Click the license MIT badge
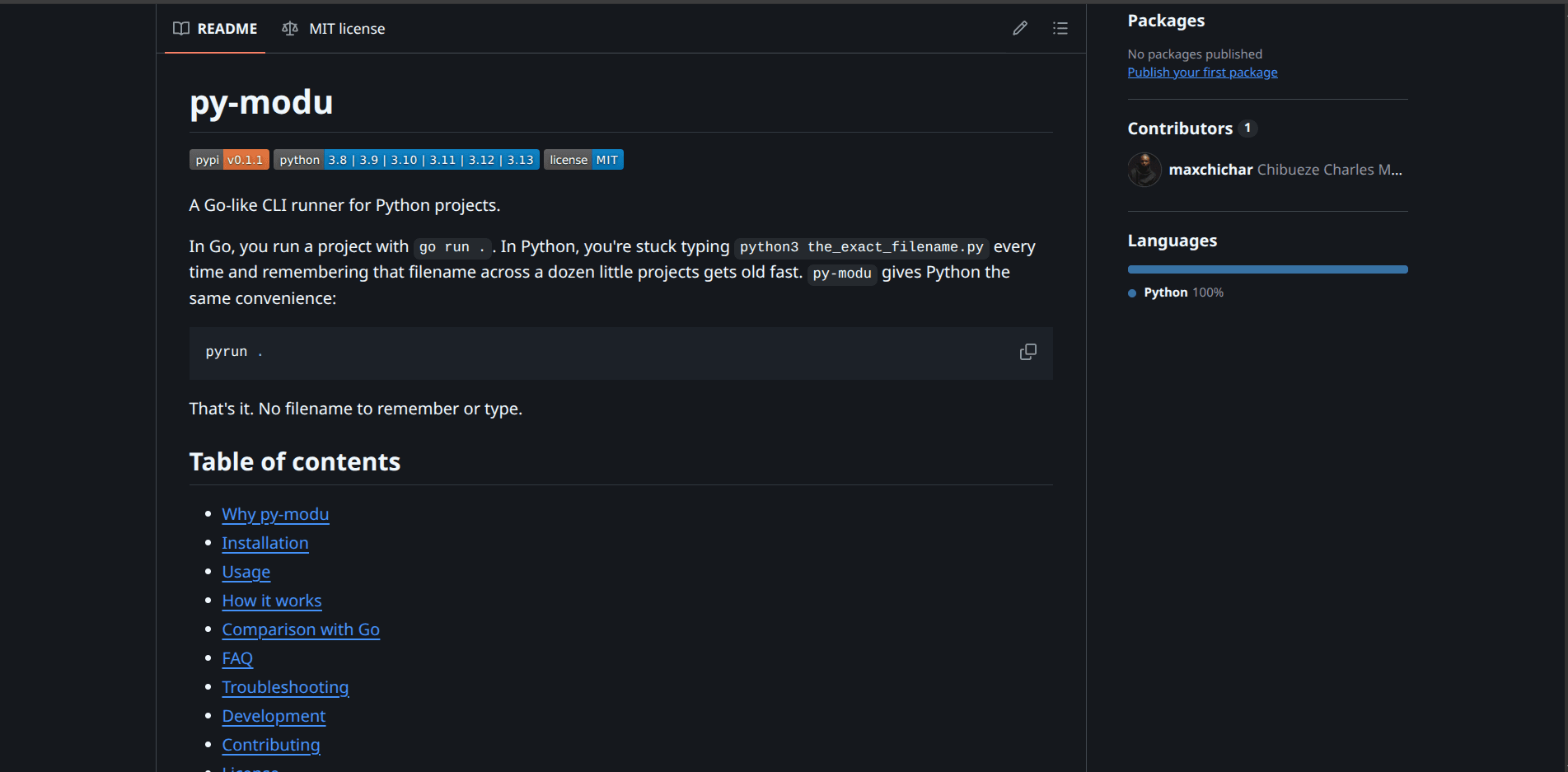The image size is (1568, 772). pos(583,160)
